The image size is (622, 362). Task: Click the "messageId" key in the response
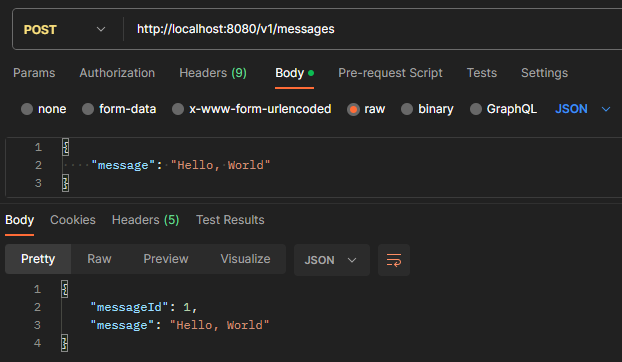[130, 307]
